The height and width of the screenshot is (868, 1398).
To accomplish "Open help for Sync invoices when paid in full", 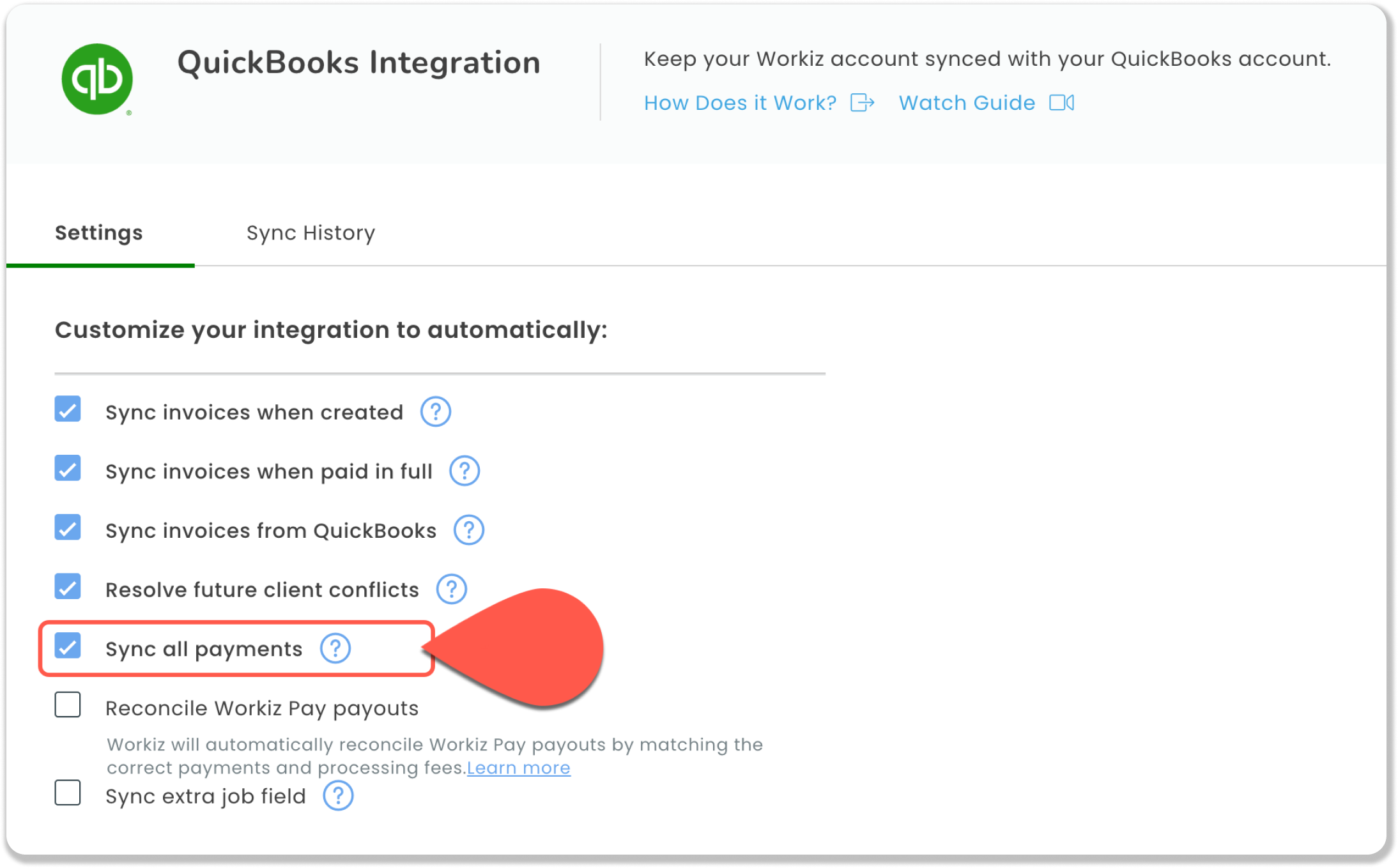I will 465,471.
